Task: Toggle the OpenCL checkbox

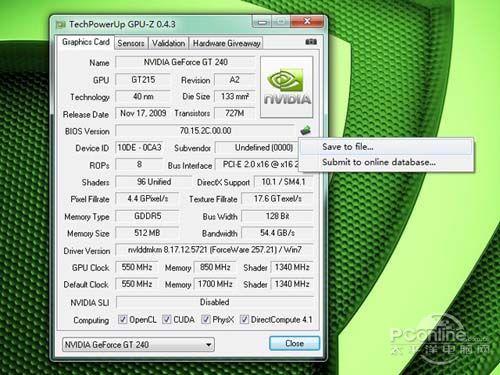Action: [x=123, y=319]
